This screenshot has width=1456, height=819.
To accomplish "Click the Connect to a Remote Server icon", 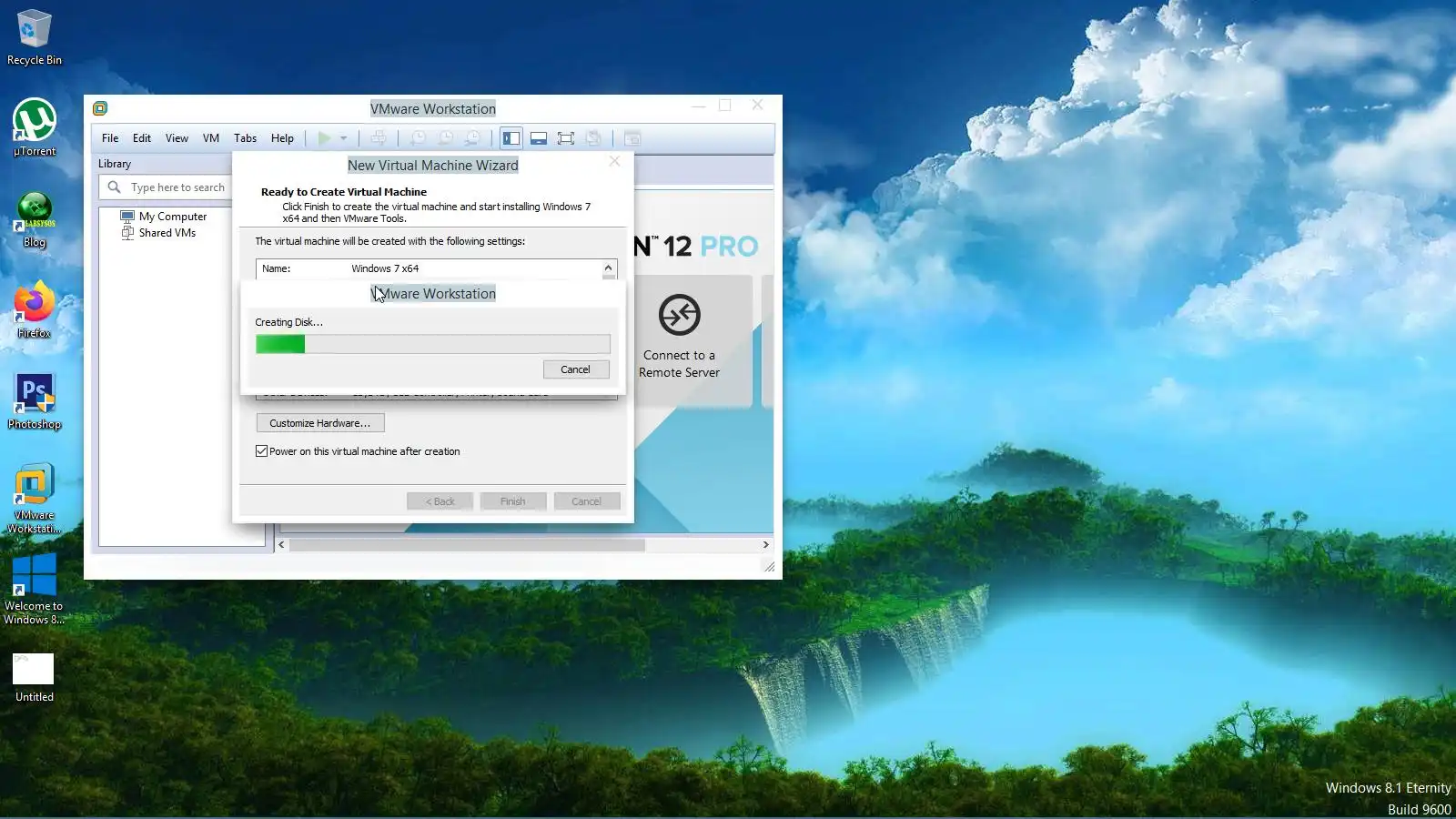I will coord(679,315).
